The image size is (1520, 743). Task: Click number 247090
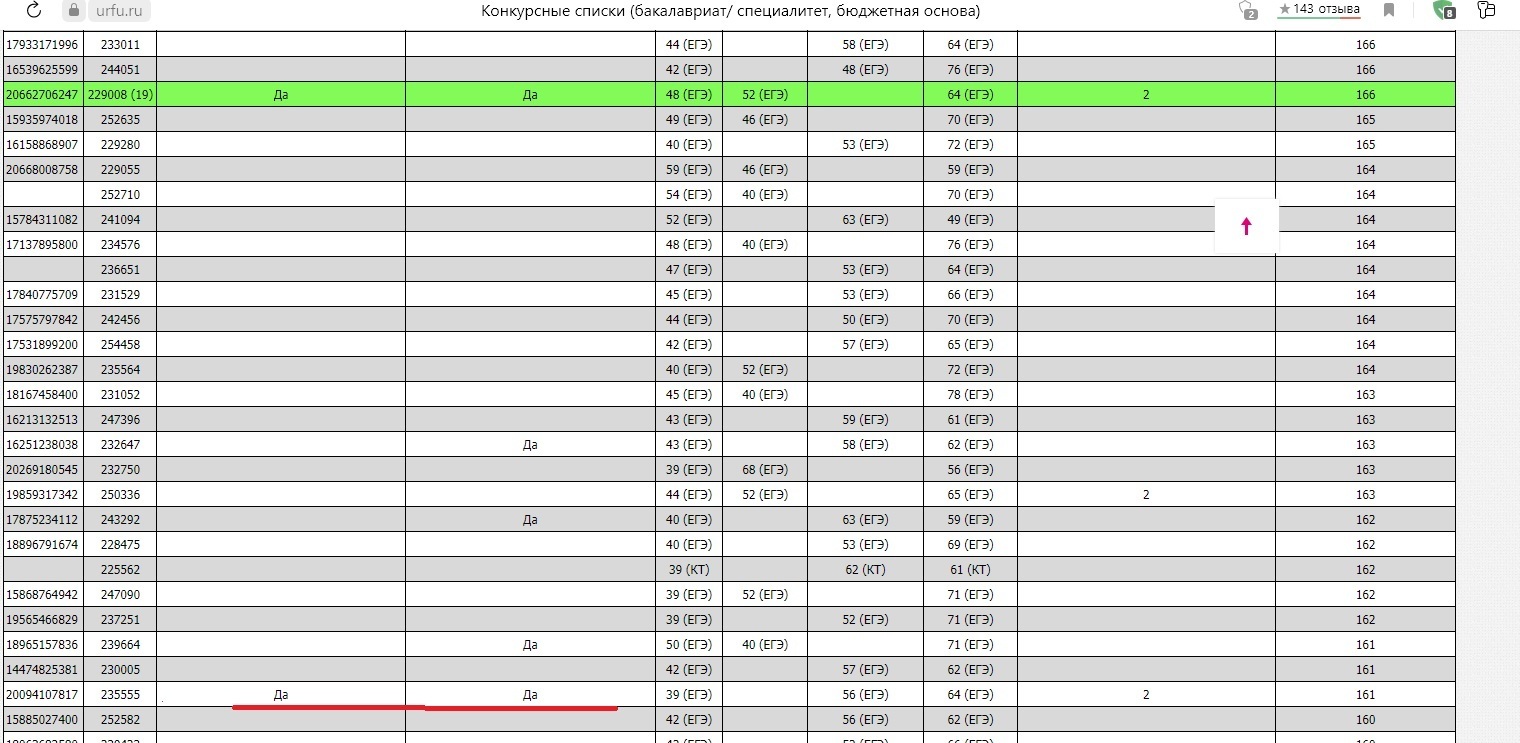tap(120, 595)
